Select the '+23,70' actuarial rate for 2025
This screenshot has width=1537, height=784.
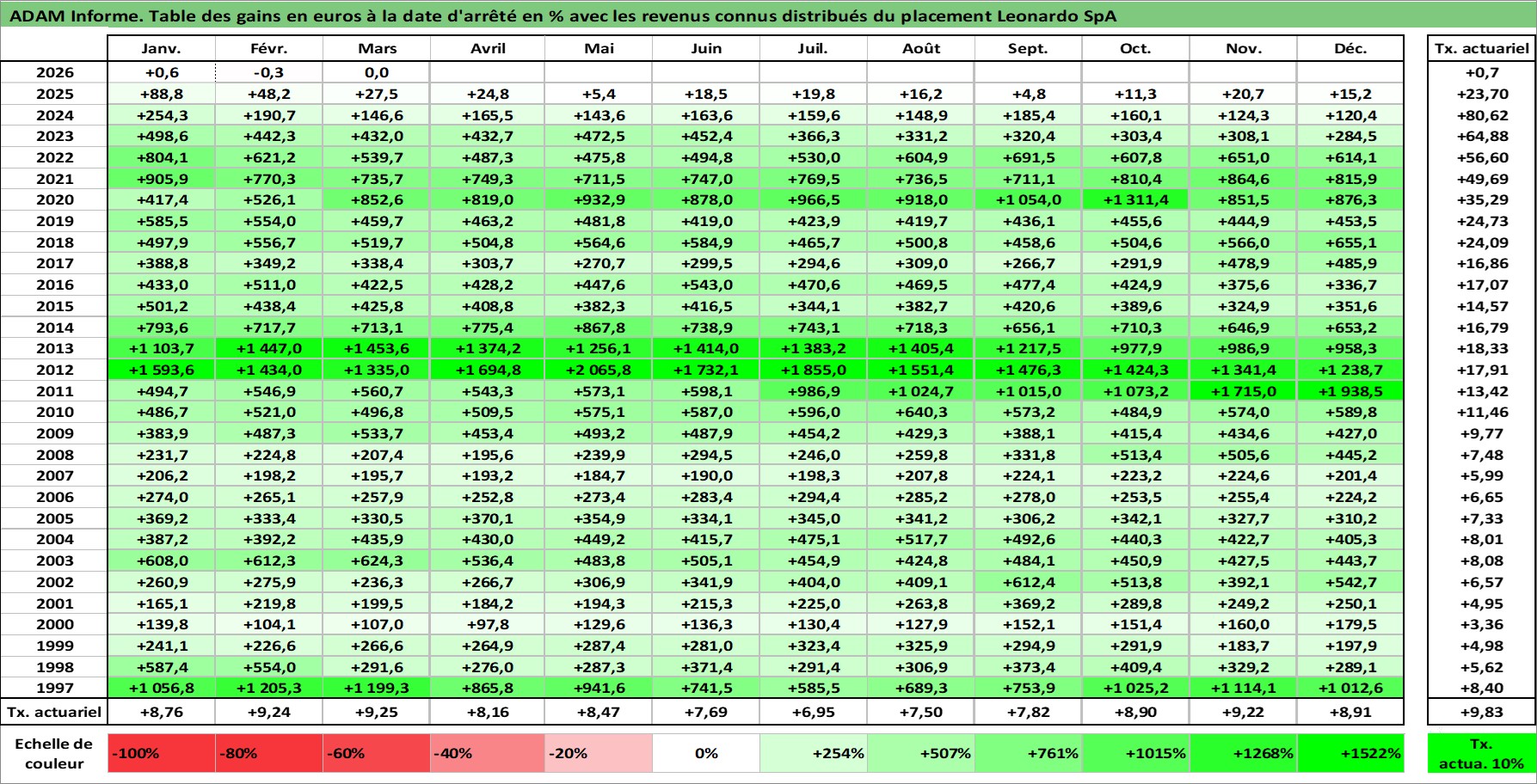point(1481,94)
